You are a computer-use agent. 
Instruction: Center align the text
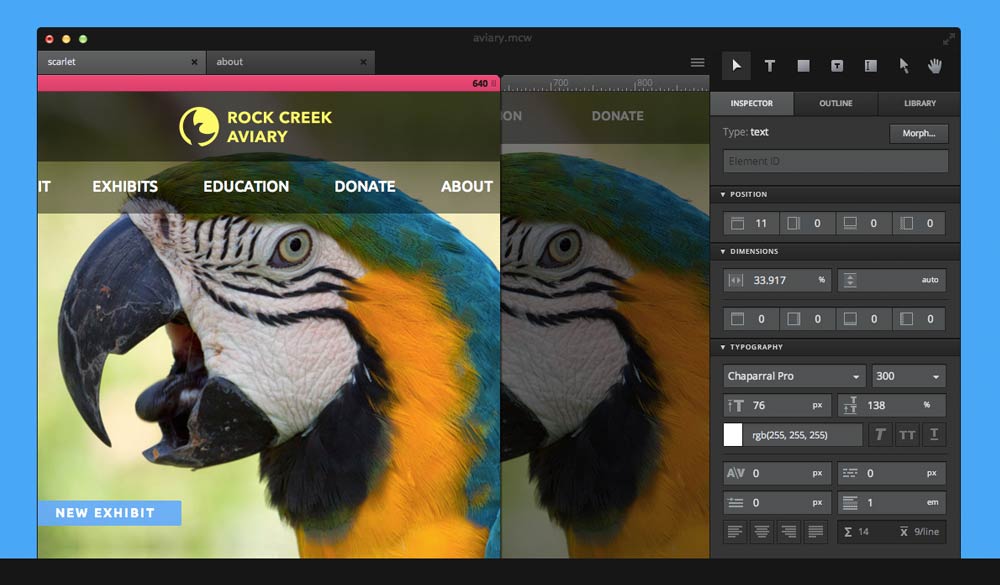click(x=762, y=532)
